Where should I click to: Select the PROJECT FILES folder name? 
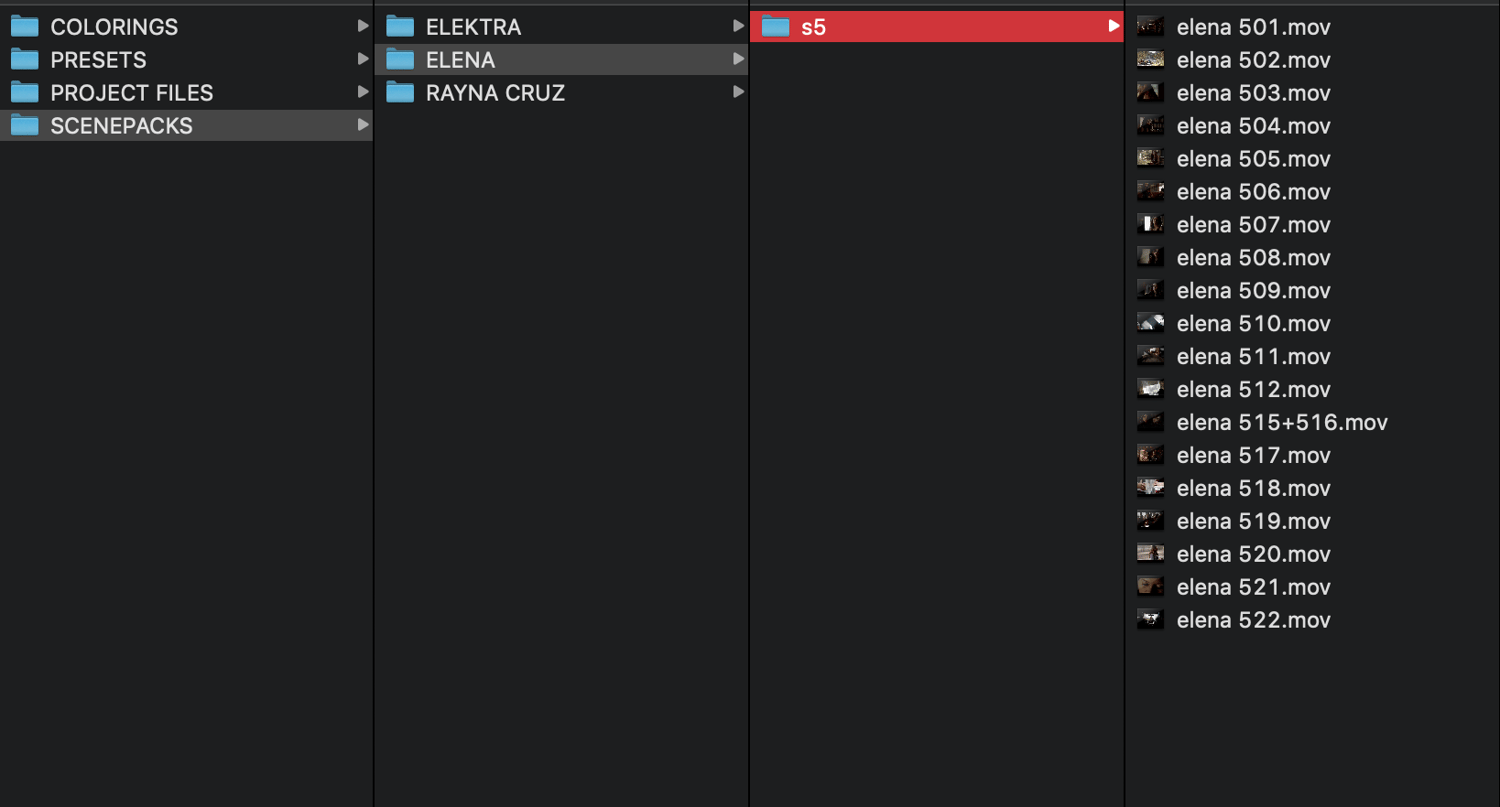pyautogui.click(x=132, y=93)
